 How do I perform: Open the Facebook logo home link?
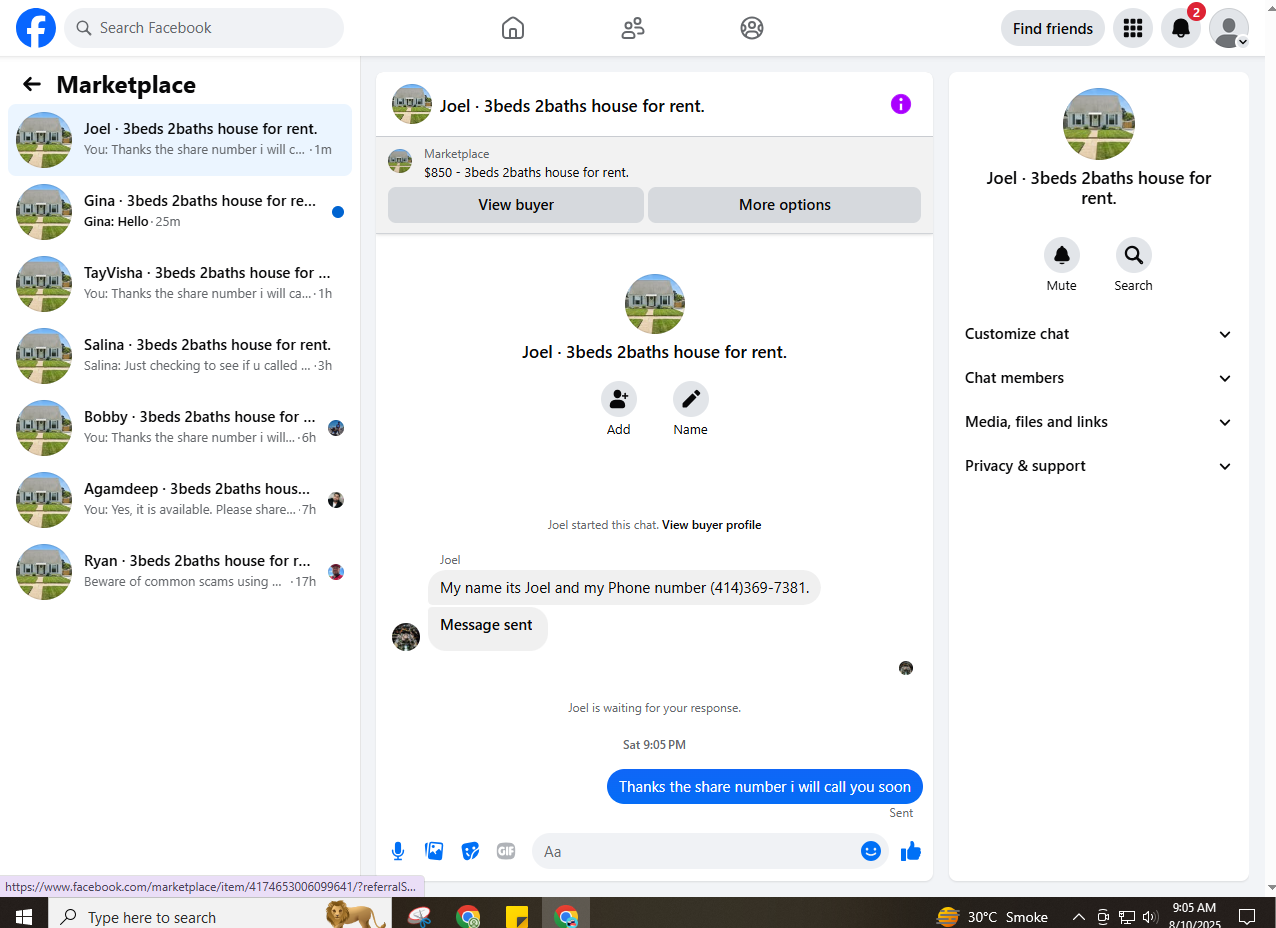[36, 28]
